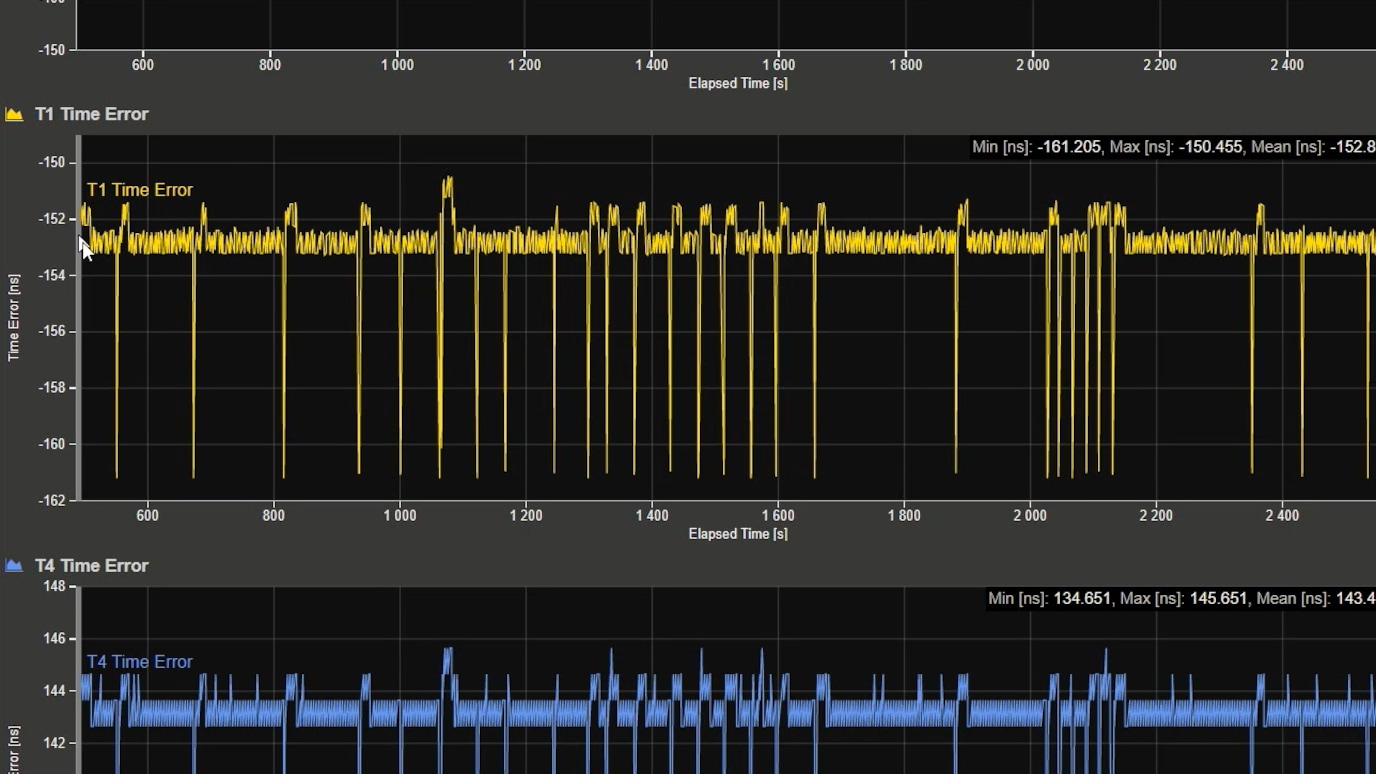1376x774 pixels.
Task: Click the T1 Time Error [ns] vertical axis label
Action: pos(14,317)
